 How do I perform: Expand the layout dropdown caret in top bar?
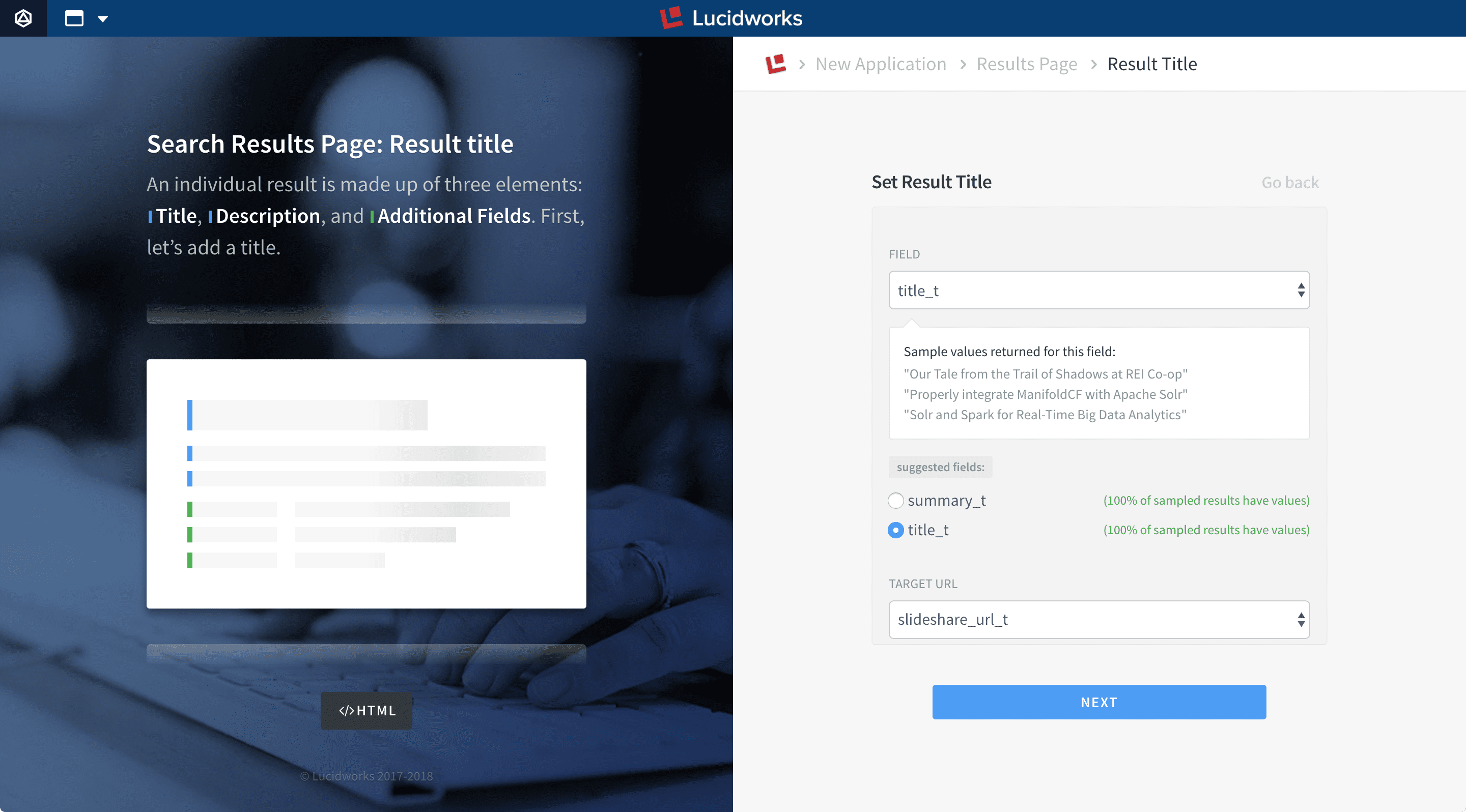tap(103, 19)
